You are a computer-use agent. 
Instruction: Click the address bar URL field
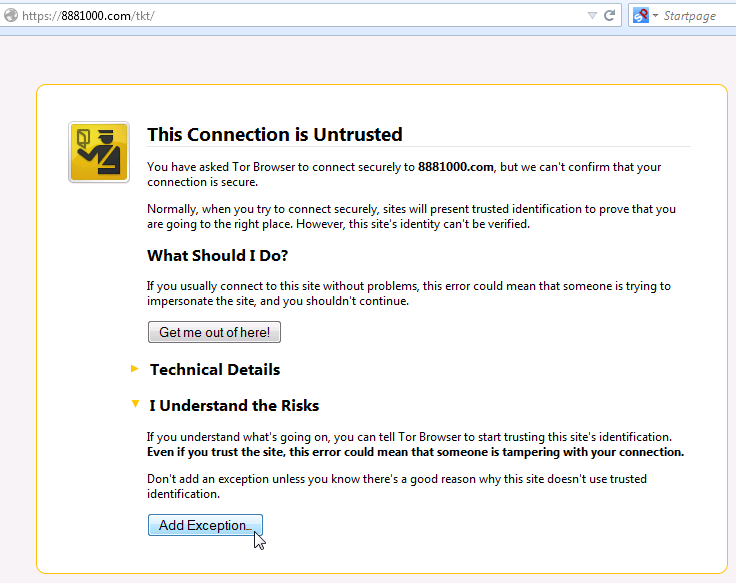click(300, 15)
